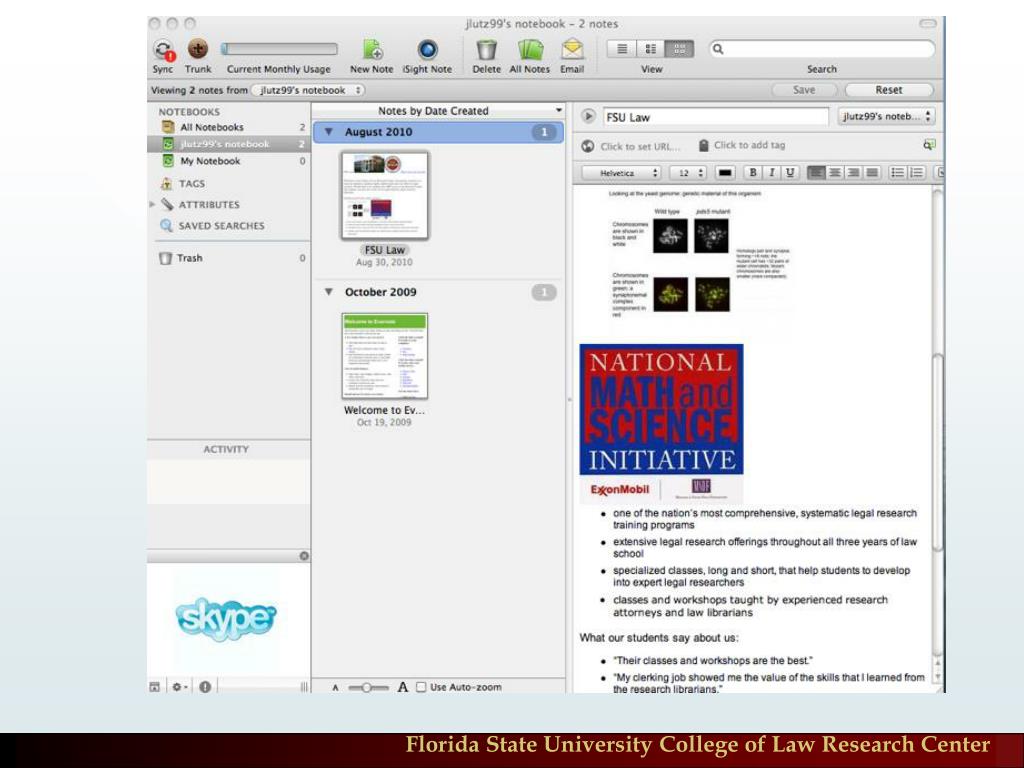Screen dimensions: 1024x768
Task: Email the current note
Action: coord(572,50)
